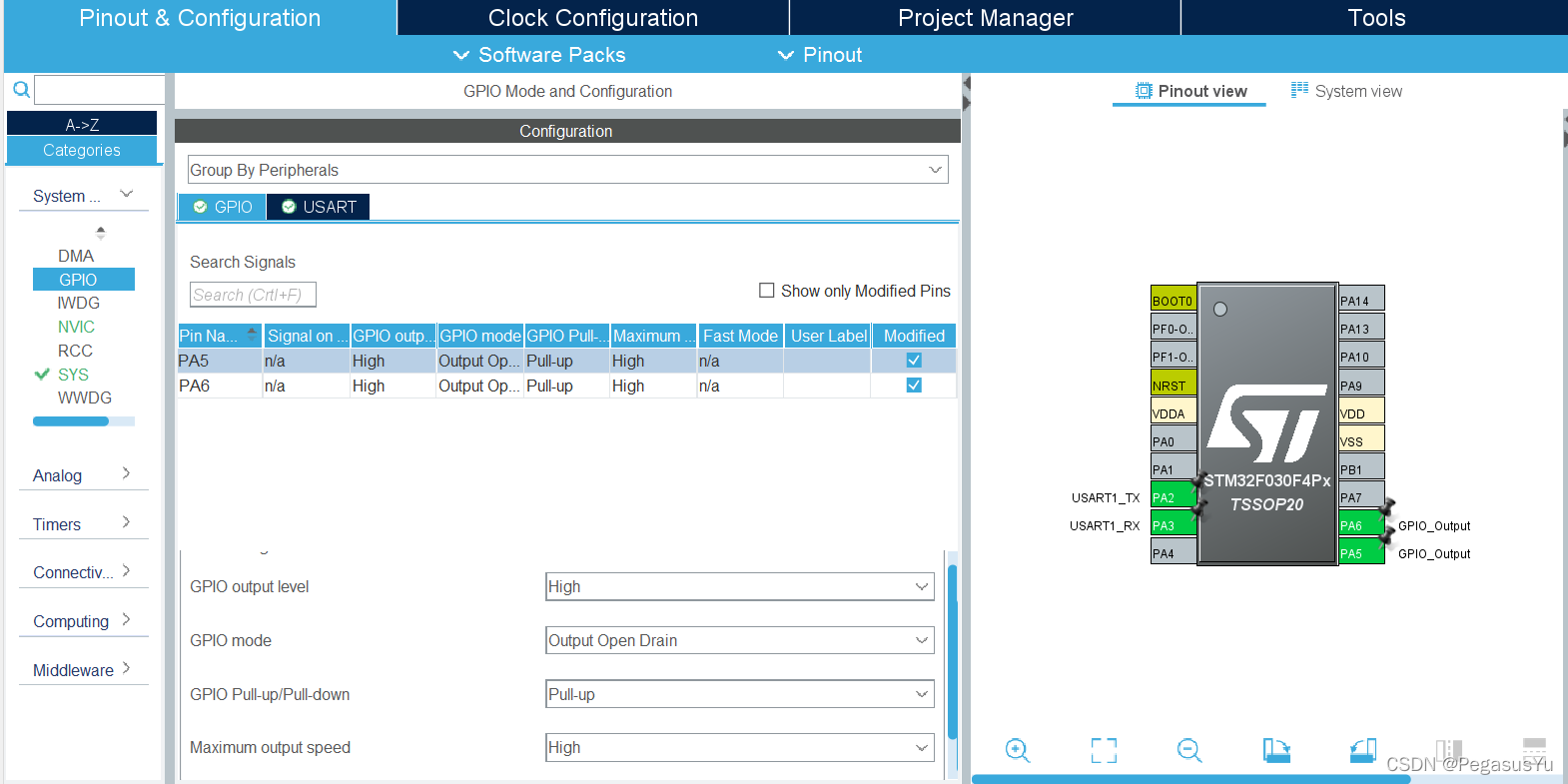This screenshot has height=784, width=1568.
Task: Click the PA7 pin on the chip
Action: tap(1361, 496)
